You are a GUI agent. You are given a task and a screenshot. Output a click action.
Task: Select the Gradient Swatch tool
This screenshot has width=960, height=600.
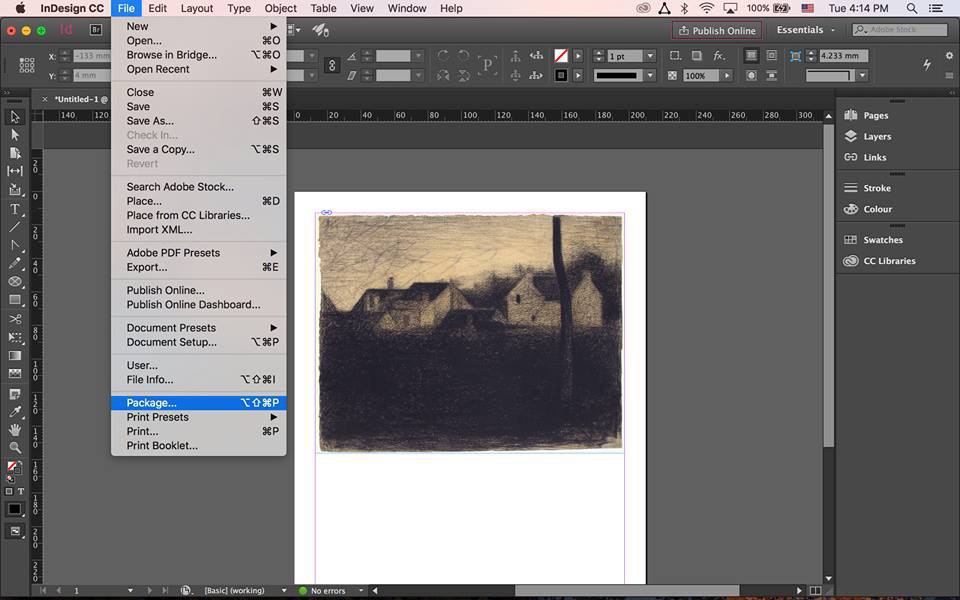15,356
